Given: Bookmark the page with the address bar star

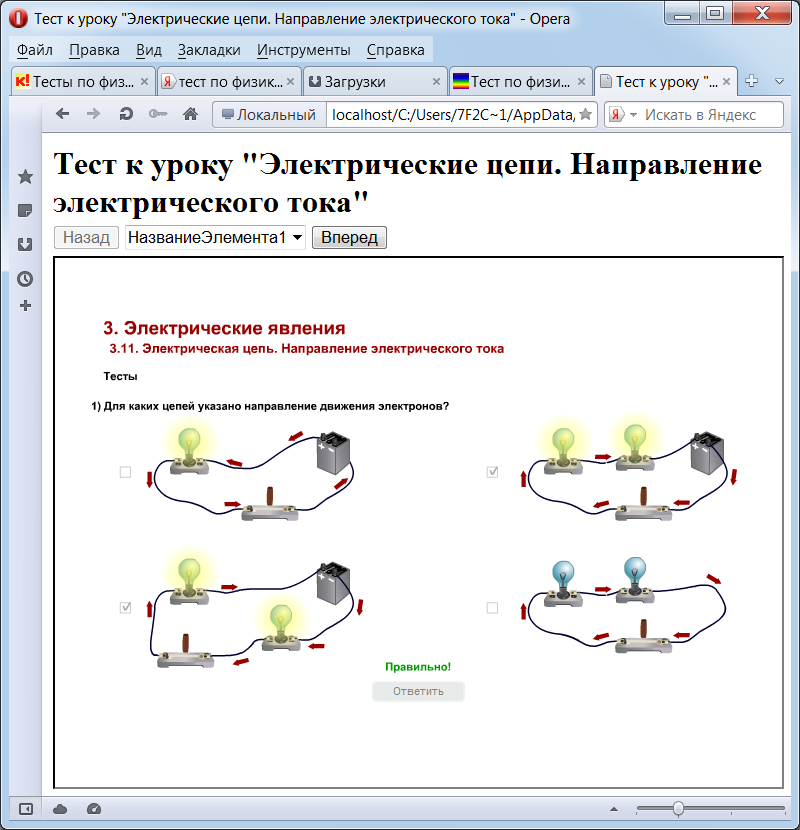Looking at the screenshot, I should [585, 114].
